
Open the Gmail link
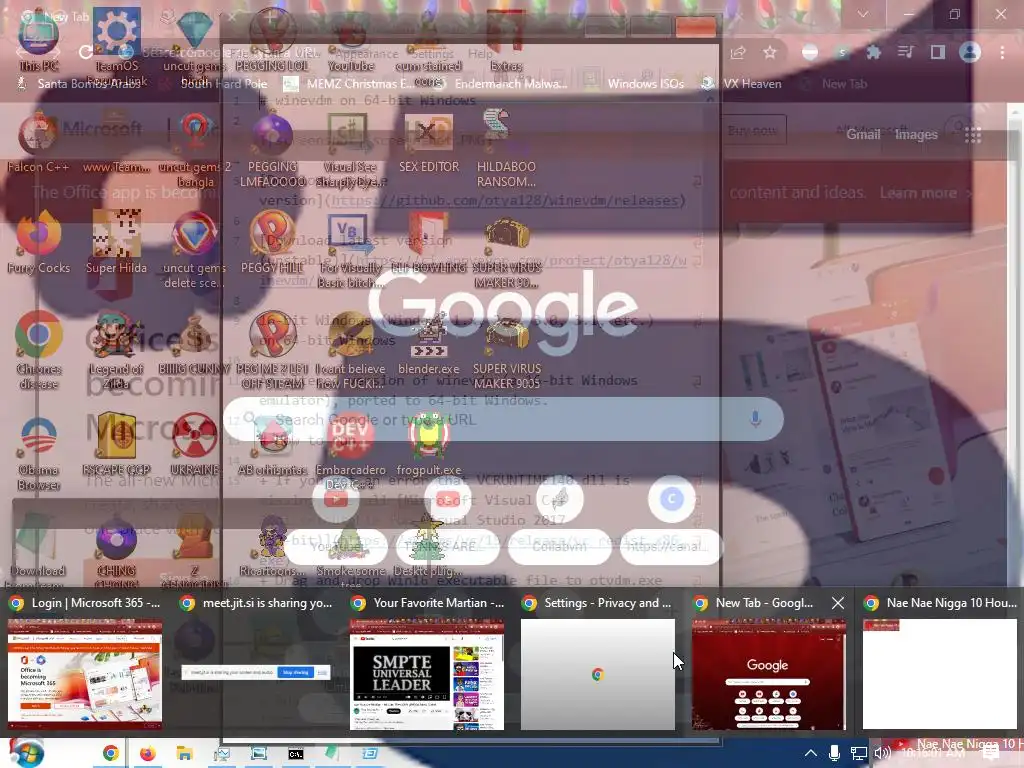click(863, 135)
